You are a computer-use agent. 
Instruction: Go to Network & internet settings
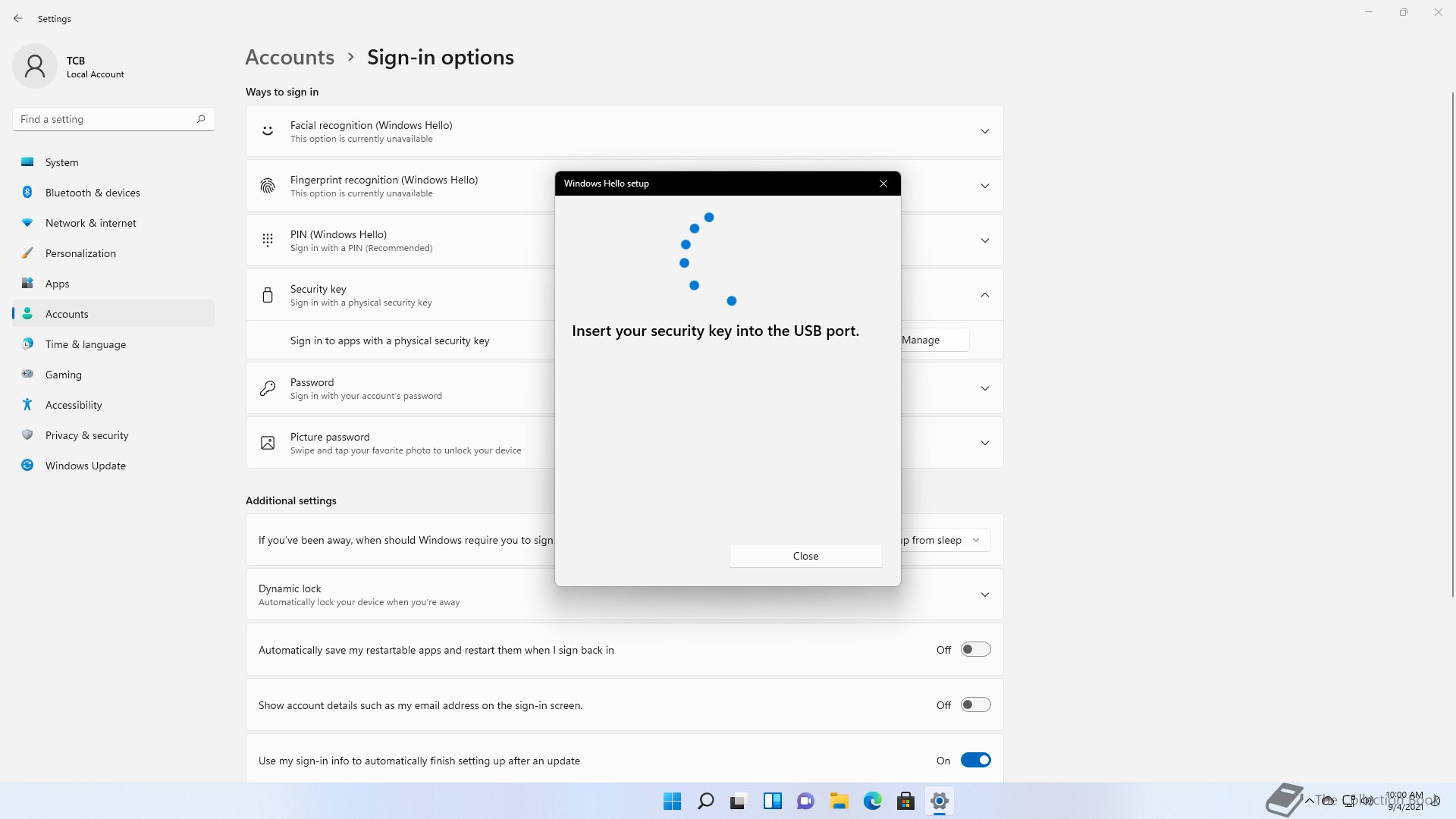(x=114, y=223)
